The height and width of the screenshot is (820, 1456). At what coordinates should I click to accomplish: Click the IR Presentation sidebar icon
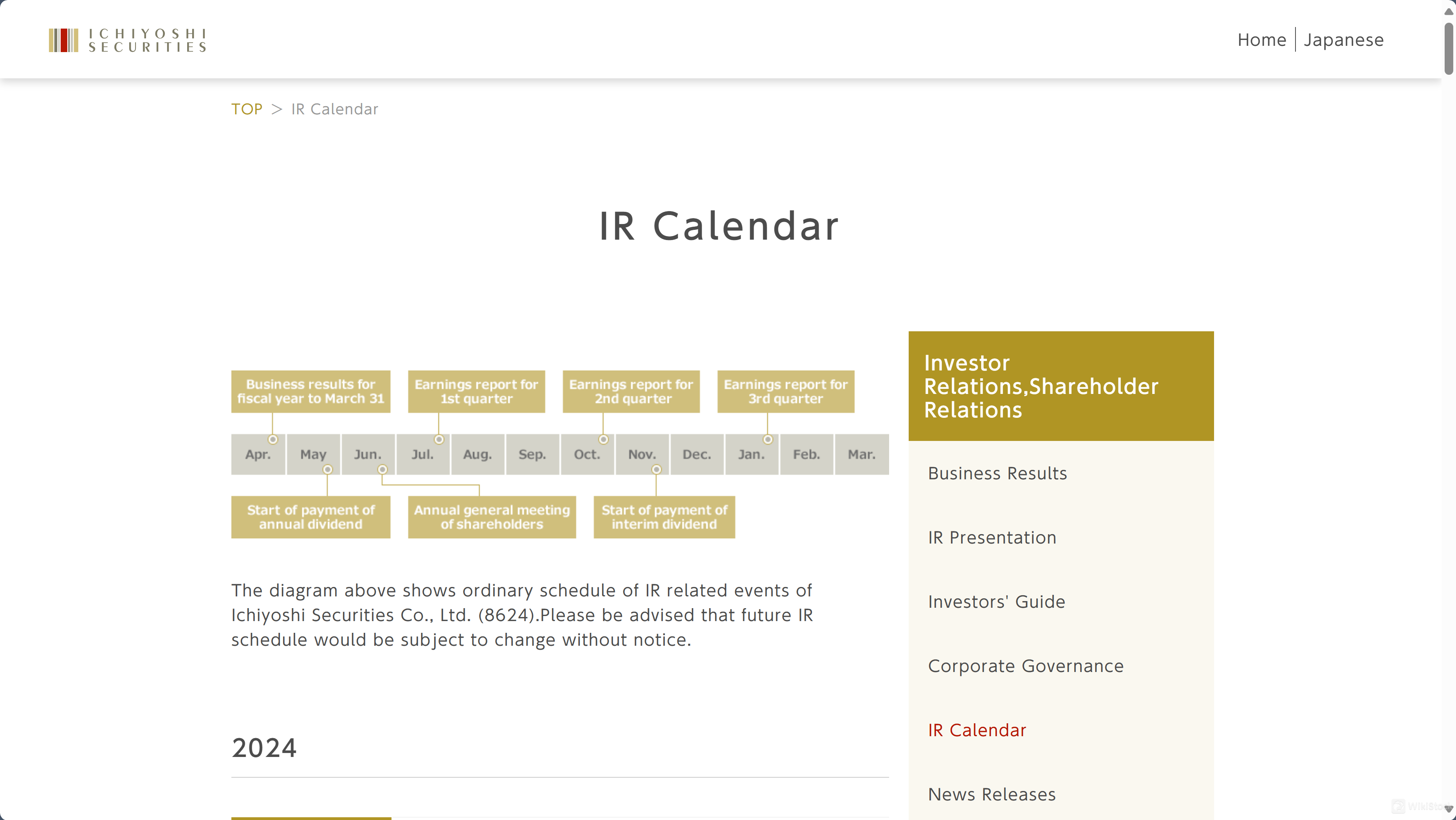991,537
